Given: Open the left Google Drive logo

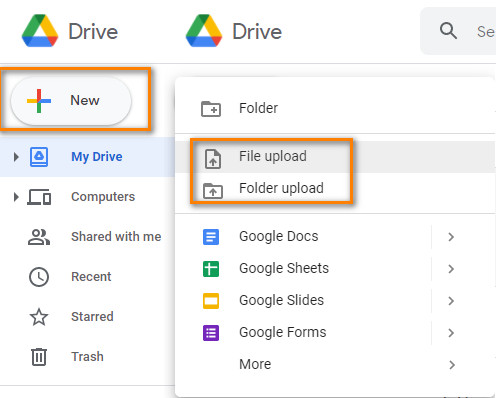Looking at the screenshot, I should click(x=40, y=31).
